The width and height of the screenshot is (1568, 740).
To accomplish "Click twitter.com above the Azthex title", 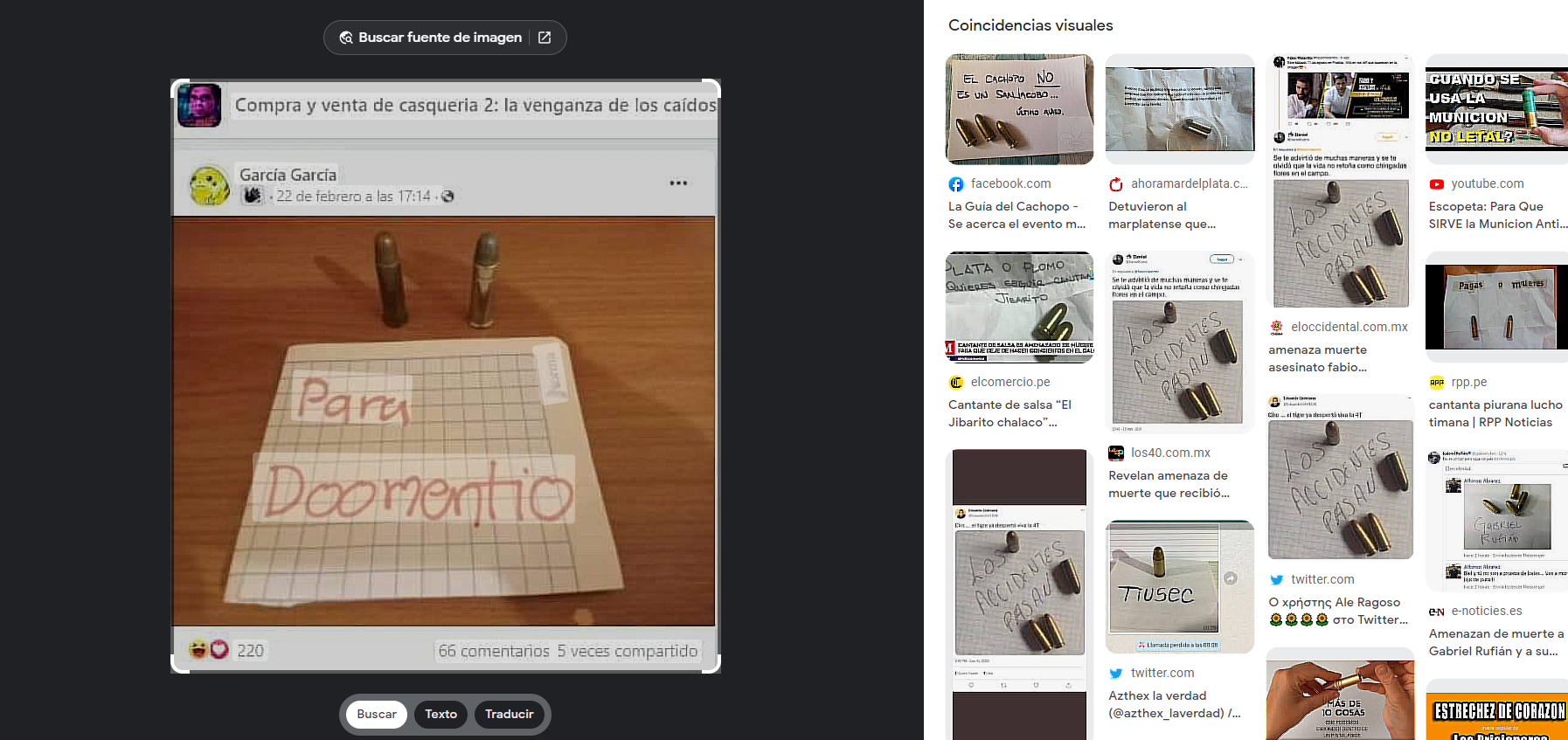I will [x=1162, y=674].
